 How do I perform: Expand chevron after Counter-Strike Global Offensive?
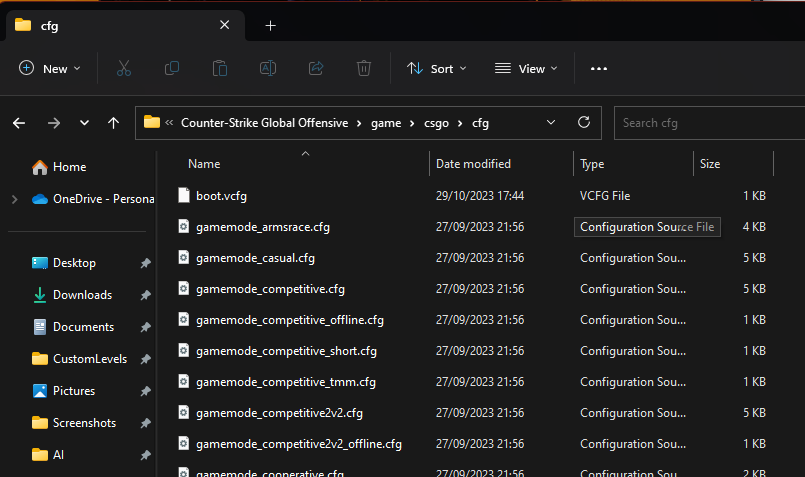359,123
